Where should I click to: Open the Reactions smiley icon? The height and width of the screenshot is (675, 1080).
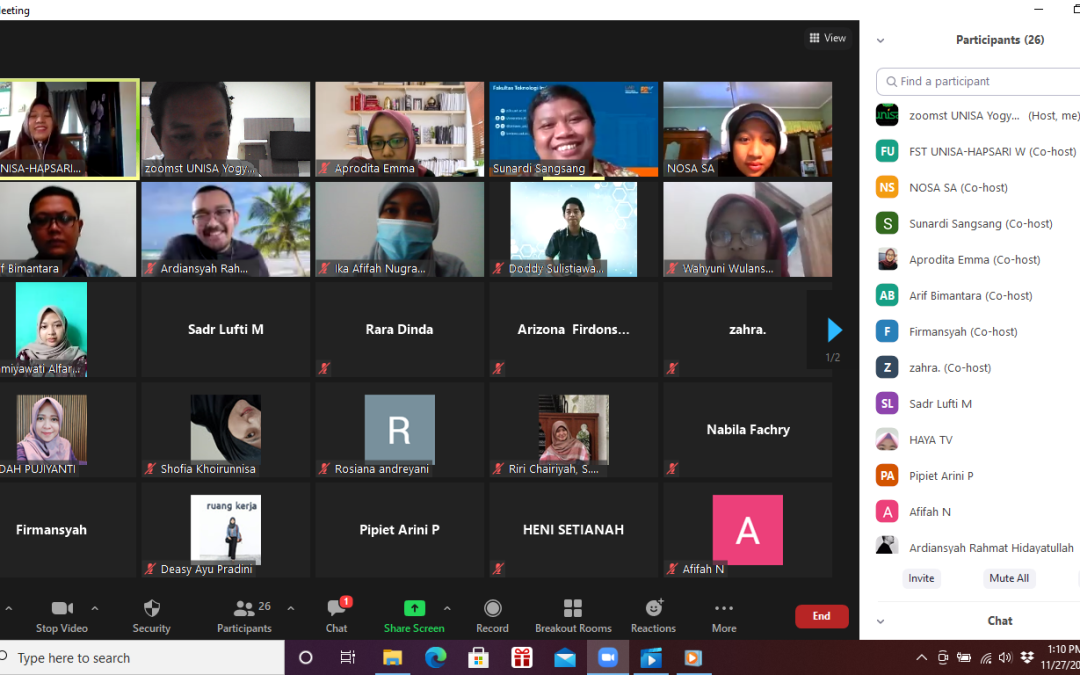654,609
